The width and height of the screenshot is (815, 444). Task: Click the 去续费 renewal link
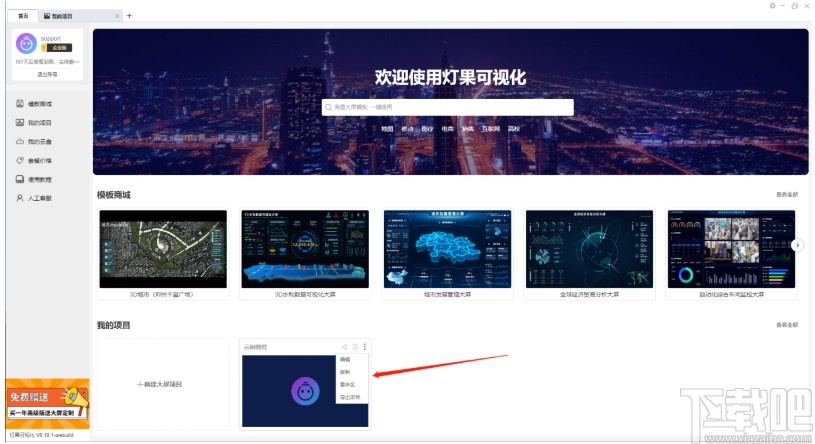(x=69, y=61)
